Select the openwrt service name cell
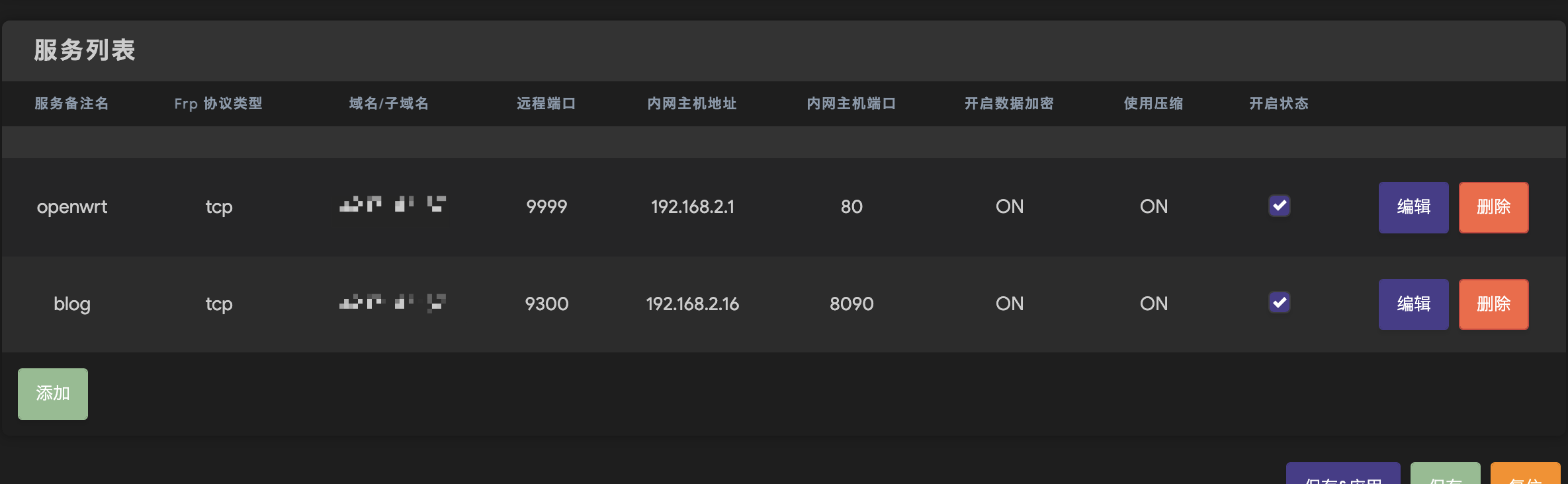Image resolution: width=1568 pixels, height=484 pixels. coord(72,207)
